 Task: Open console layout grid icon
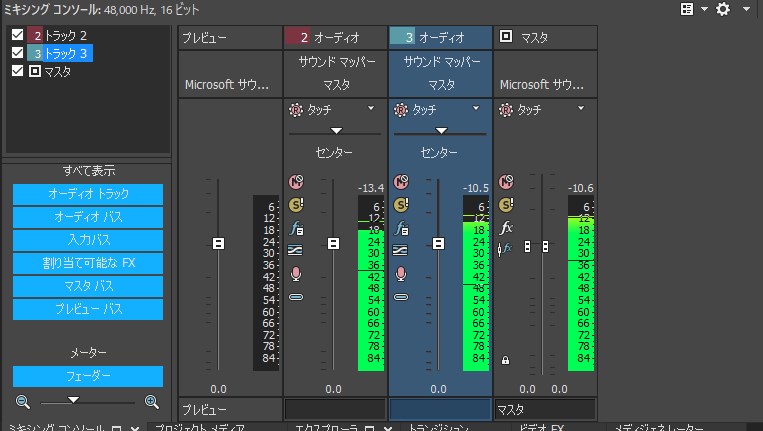687,9
